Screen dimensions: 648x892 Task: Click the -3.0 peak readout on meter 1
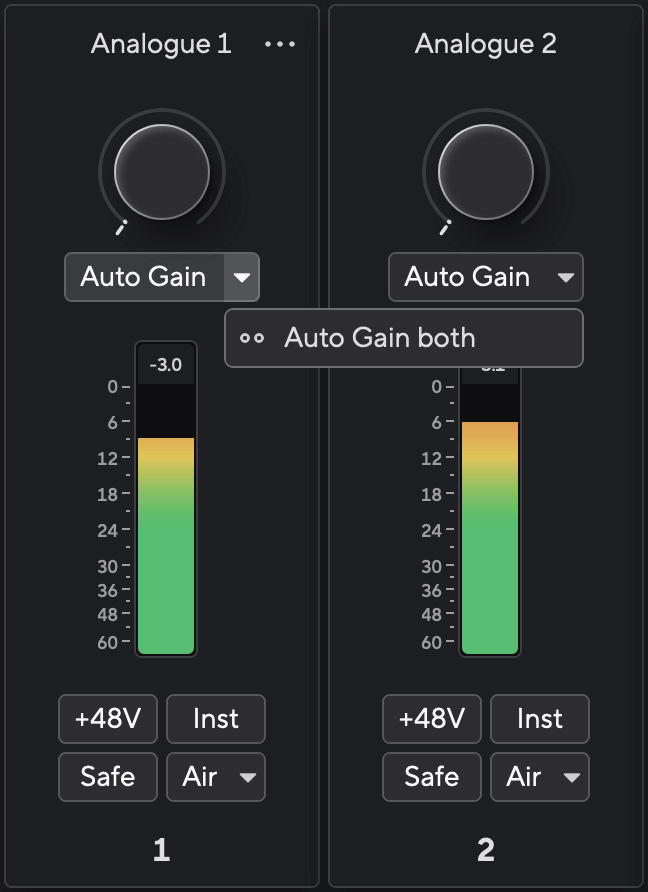(166, 365)
